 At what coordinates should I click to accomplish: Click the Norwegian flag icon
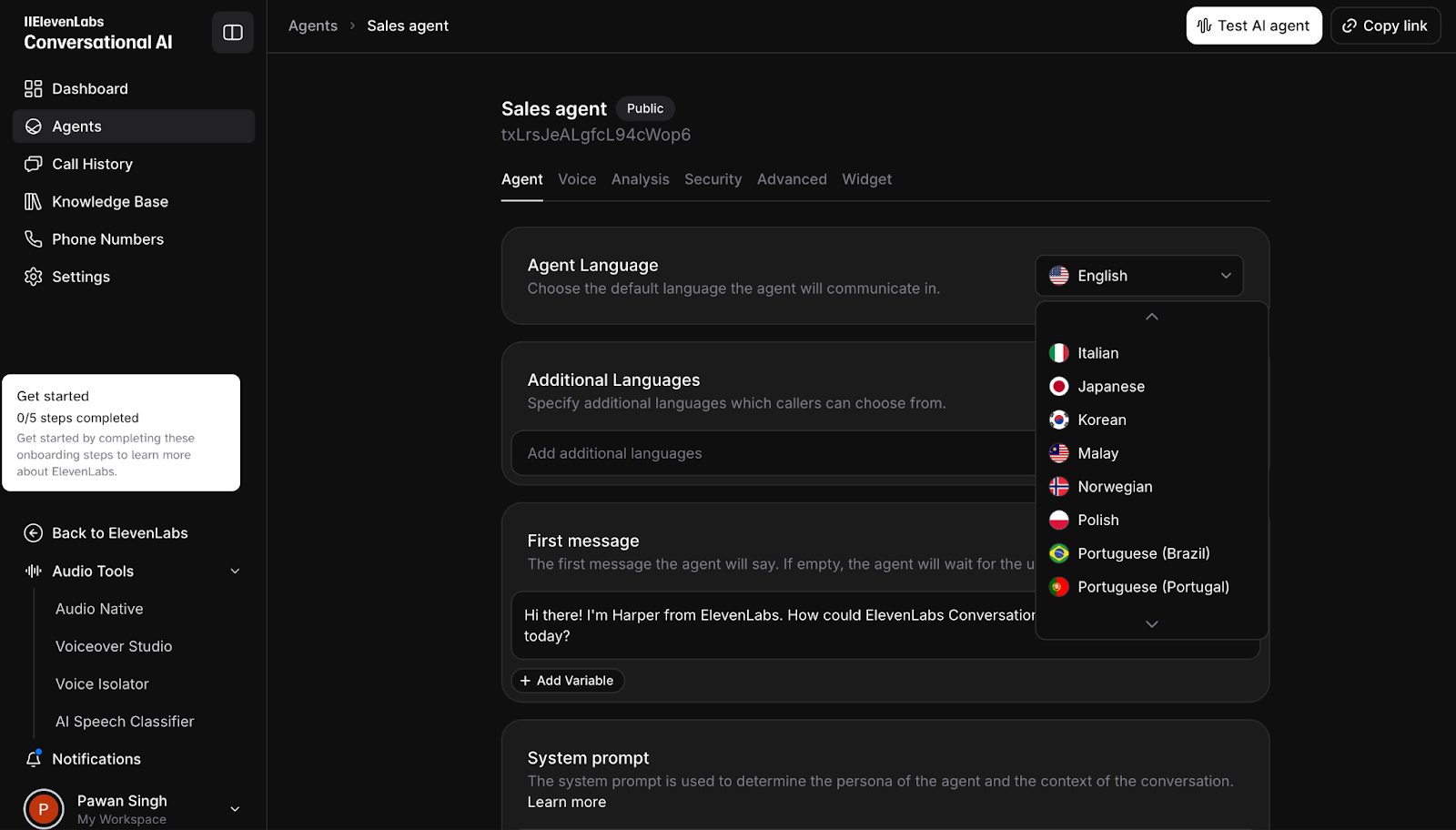(1059, 487)
